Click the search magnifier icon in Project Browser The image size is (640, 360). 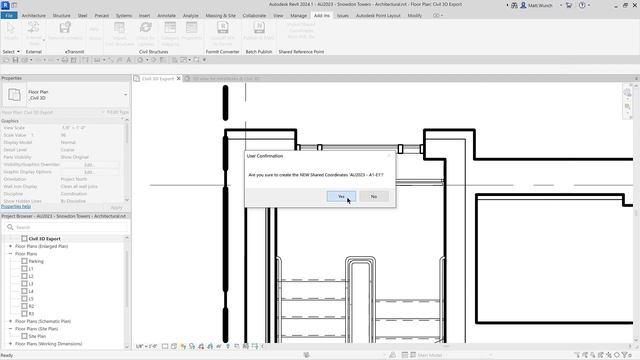(10, 227)
